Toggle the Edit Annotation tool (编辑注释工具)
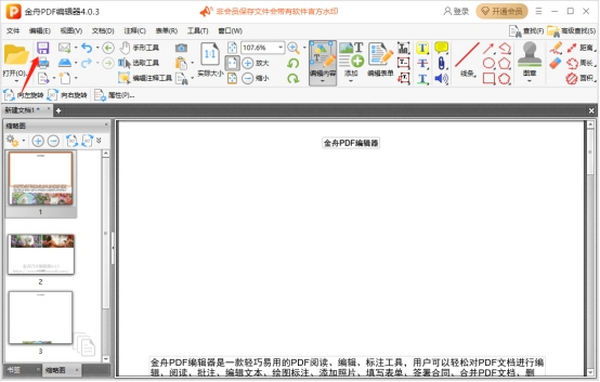Image resolution: width=600 pixels, height=382 pixels. click(x=145, y=78)
